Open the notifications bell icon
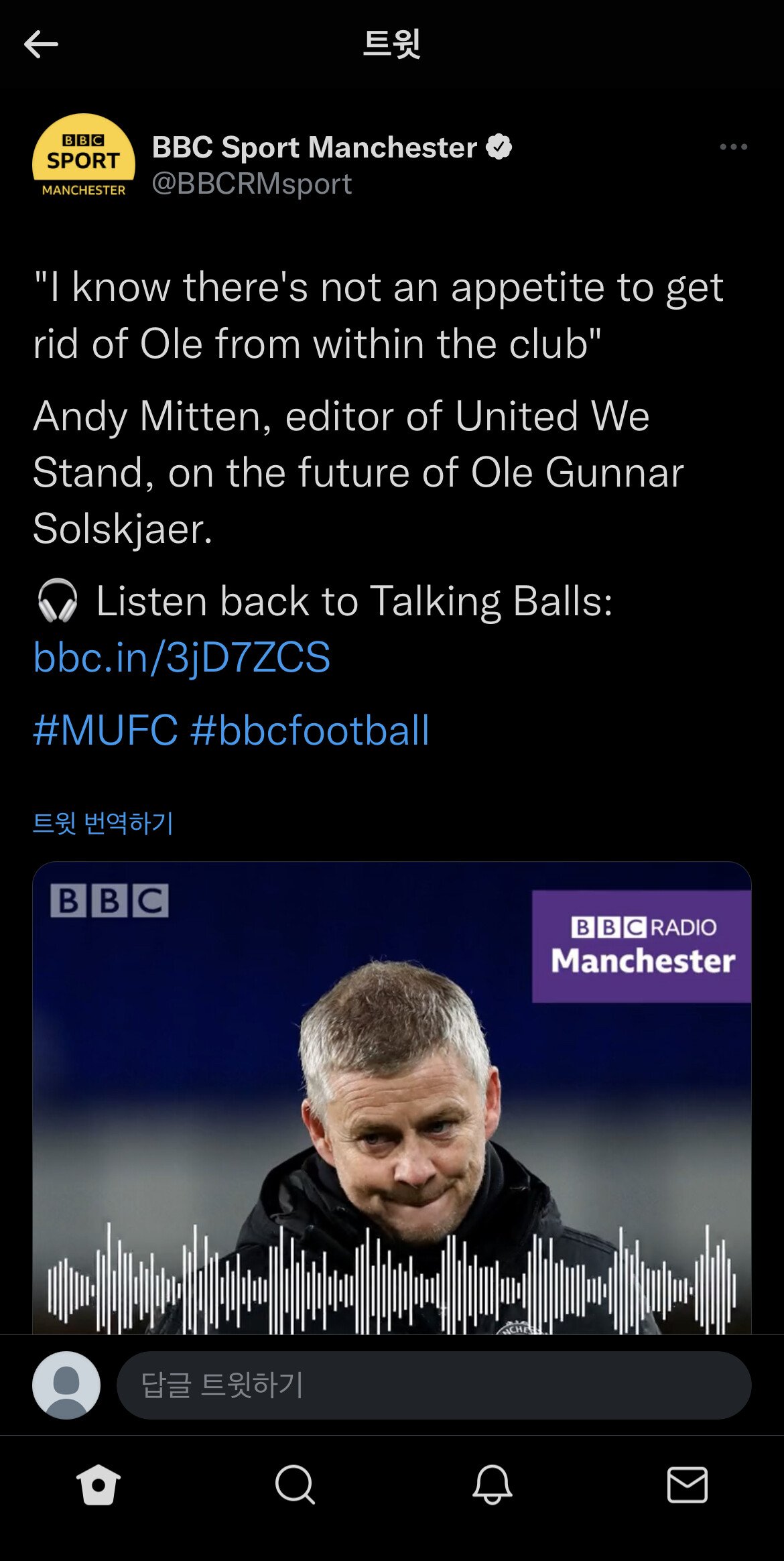 (x=492, y=1485)
